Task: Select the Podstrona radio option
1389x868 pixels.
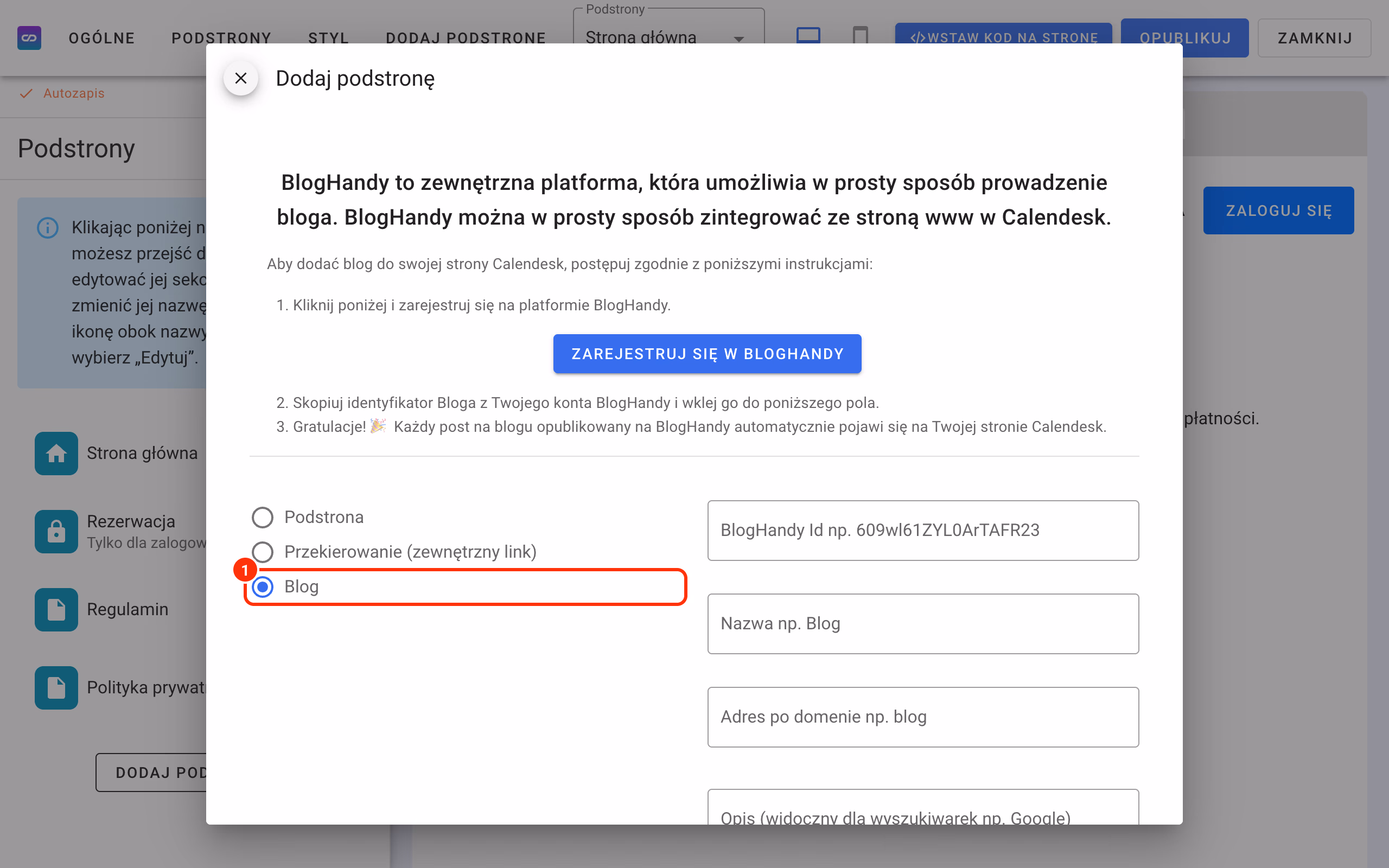Action: [263, 517]
